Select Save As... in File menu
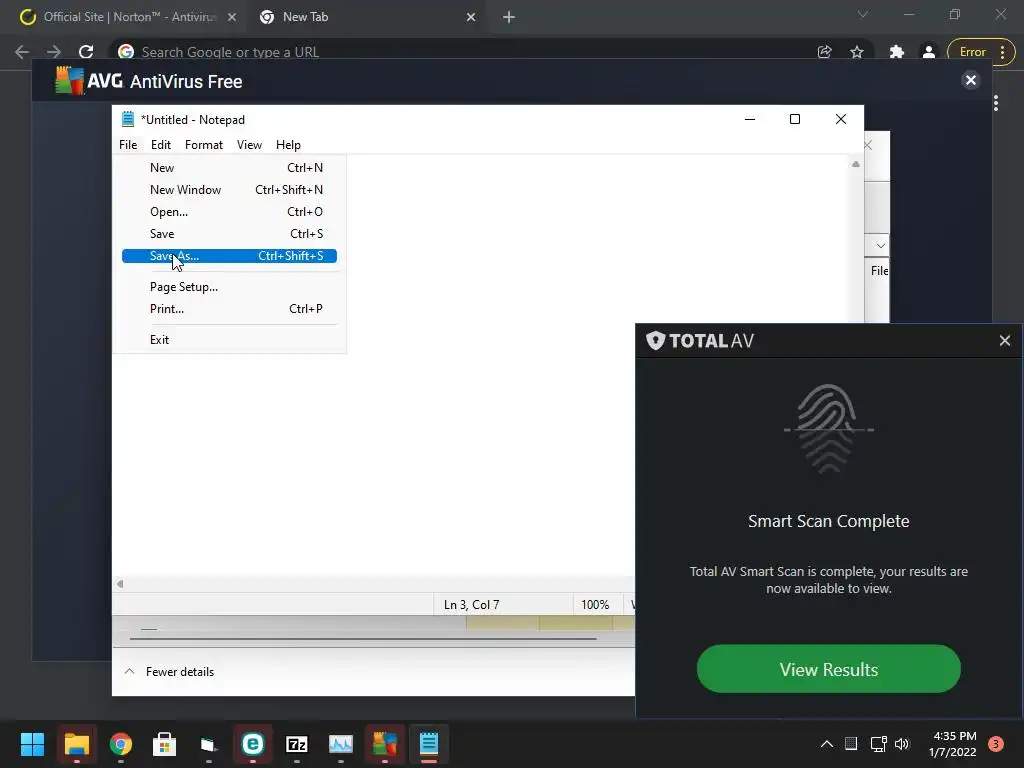 click(x=229, y=256)
